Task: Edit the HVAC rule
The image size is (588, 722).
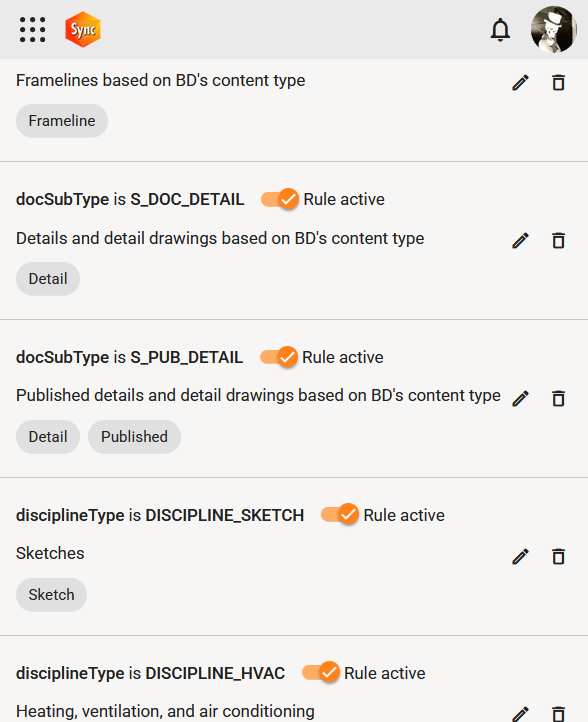Action: (x=520, y=714)
